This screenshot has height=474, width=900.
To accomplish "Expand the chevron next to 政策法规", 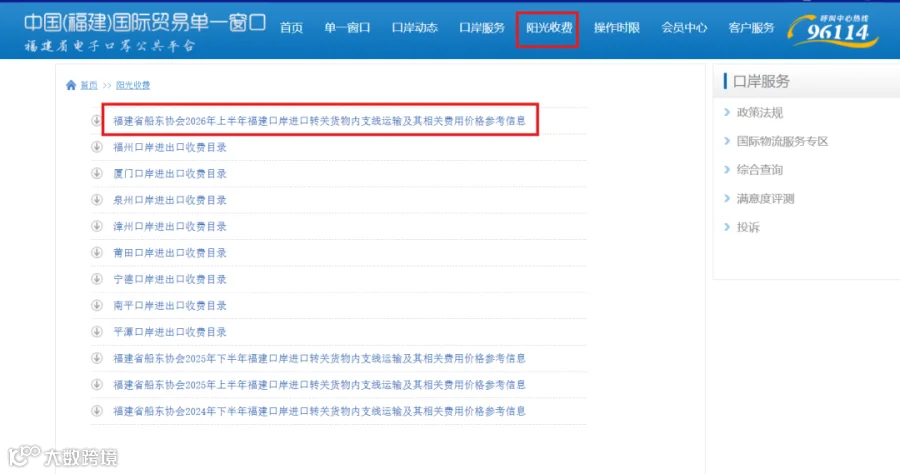I will [727, 112].
